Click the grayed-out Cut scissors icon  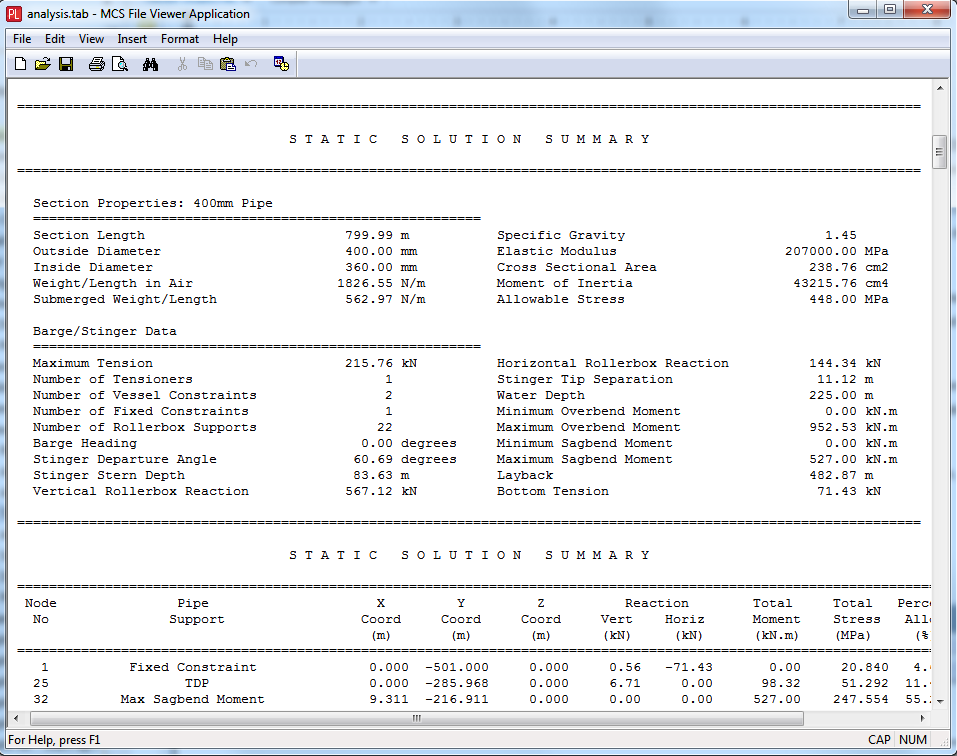182,65
